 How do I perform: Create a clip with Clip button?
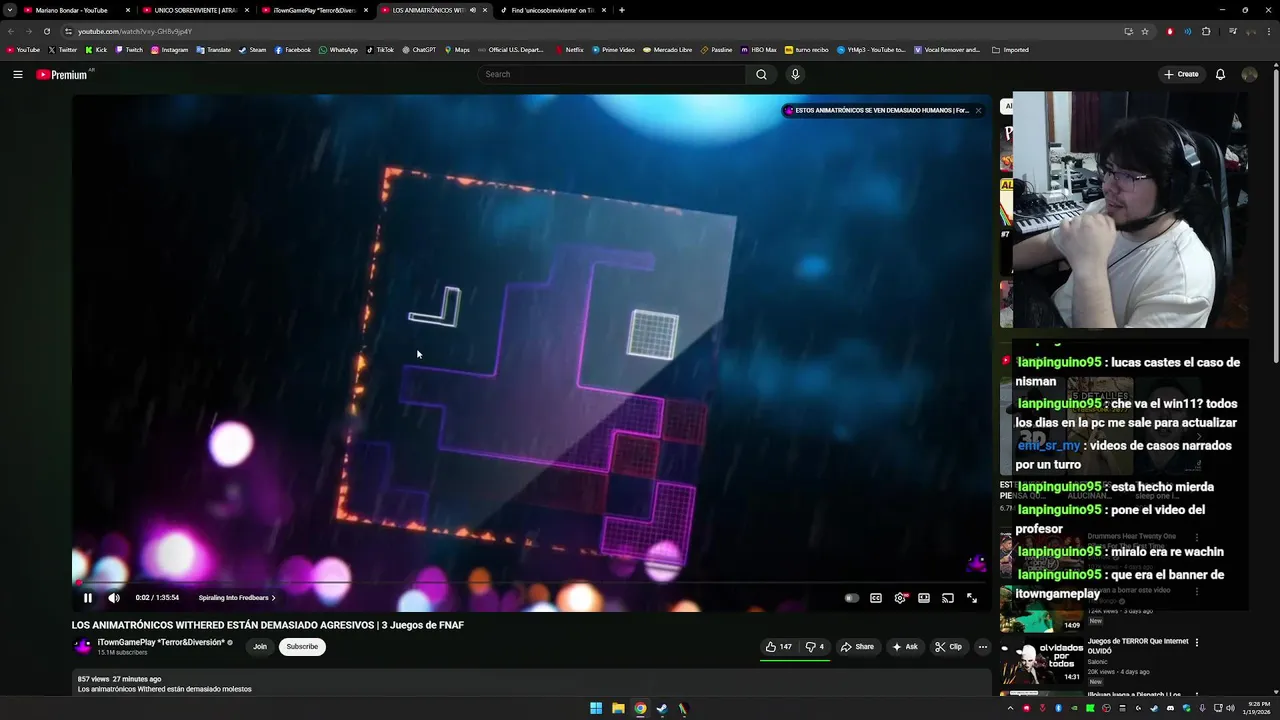[x=948, y=647]
